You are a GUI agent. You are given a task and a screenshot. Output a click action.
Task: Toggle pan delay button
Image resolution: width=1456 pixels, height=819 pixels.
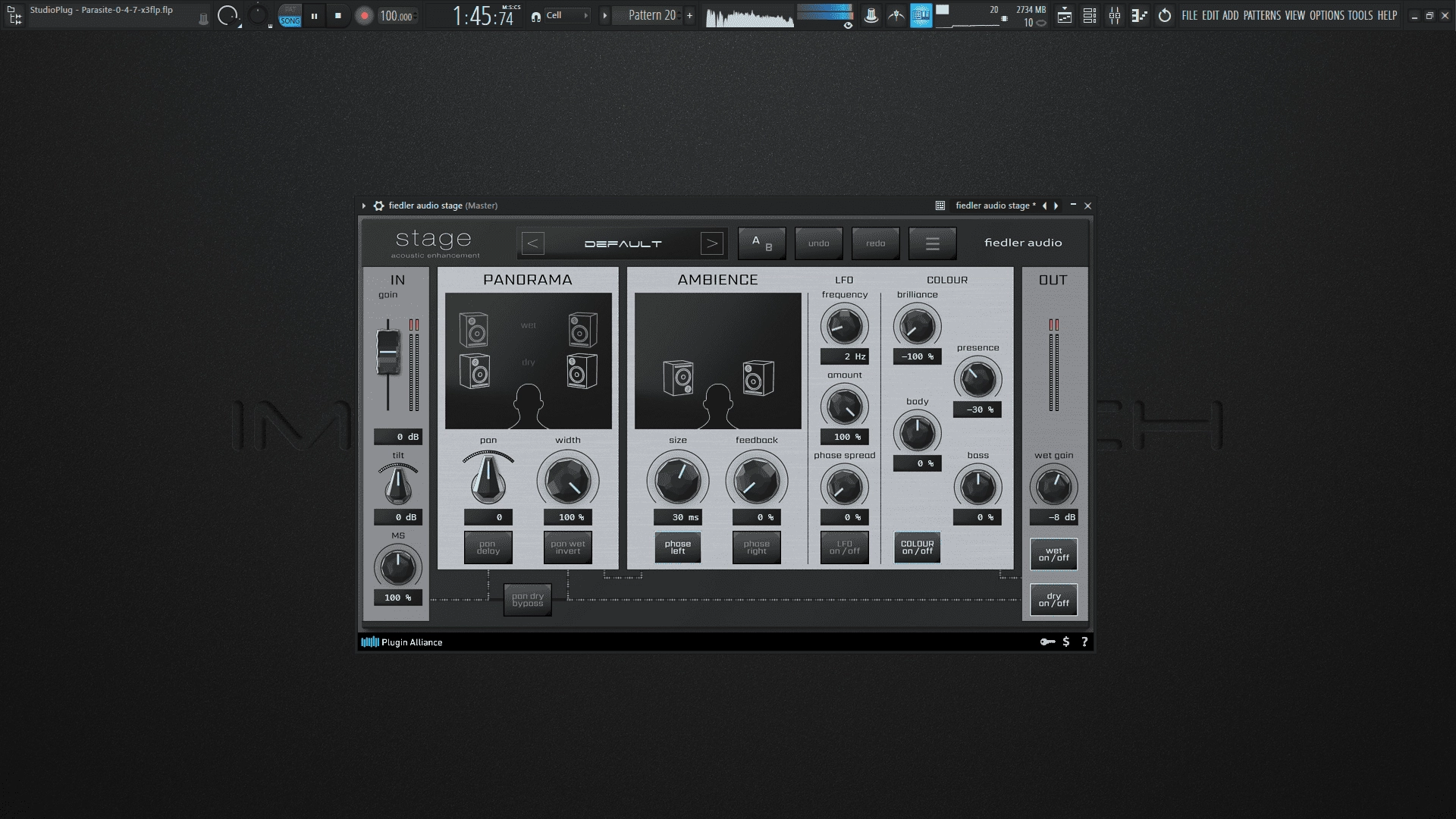click(x=488, y=548)
